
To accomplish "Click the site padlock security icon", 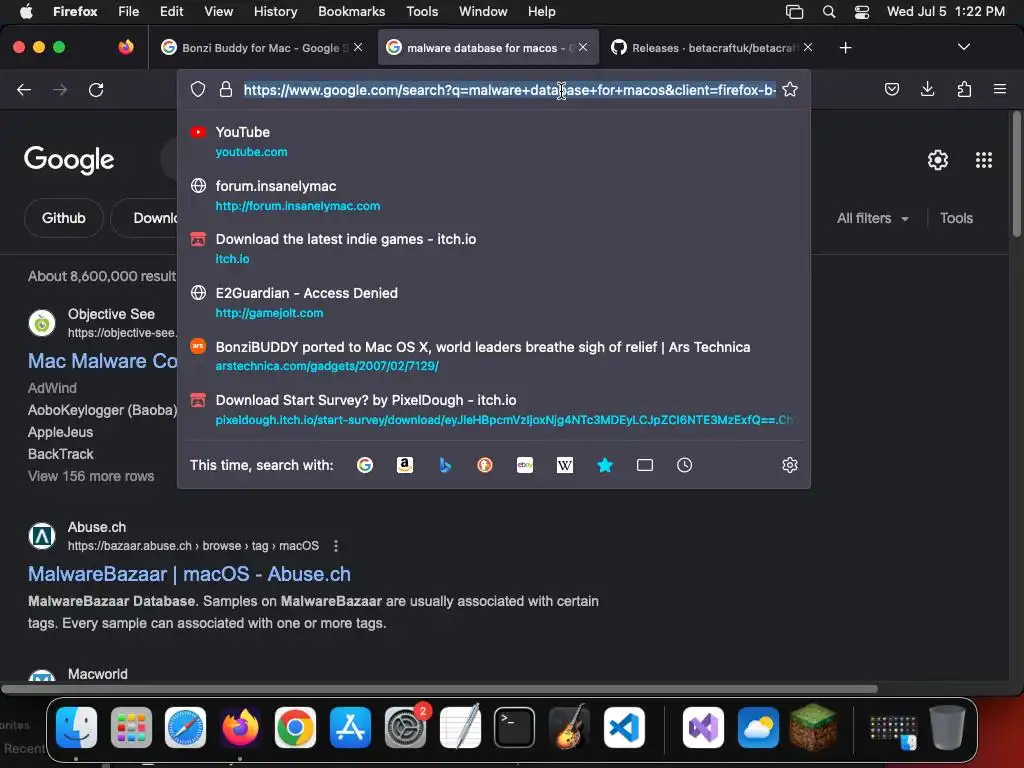I will click(226, 89).
